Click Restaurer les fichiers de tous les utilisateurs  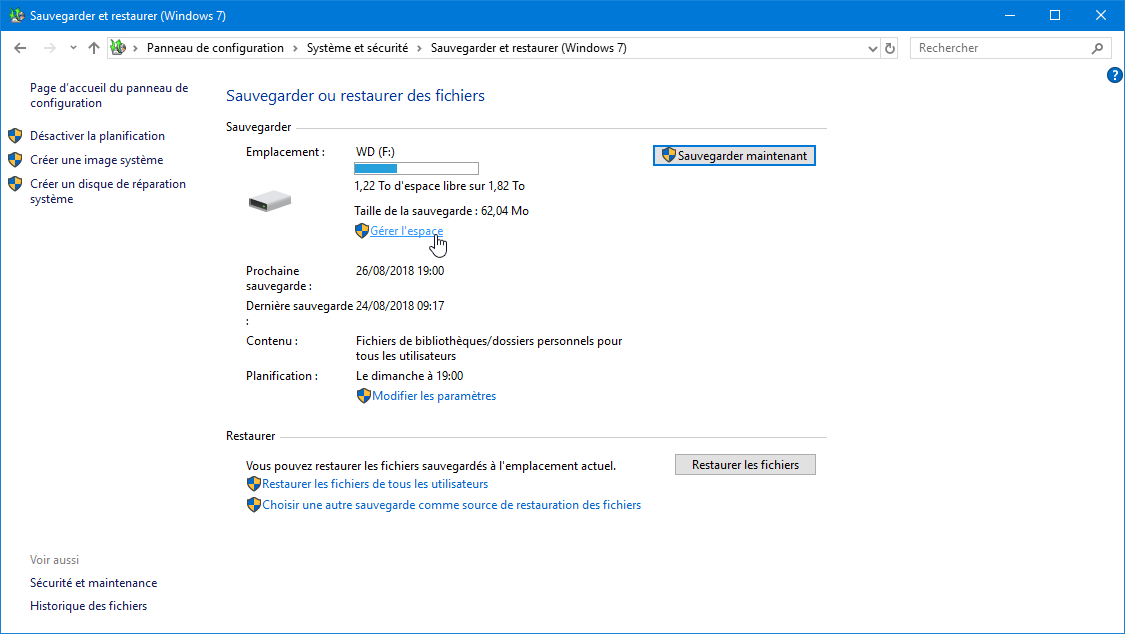[375, 484]
